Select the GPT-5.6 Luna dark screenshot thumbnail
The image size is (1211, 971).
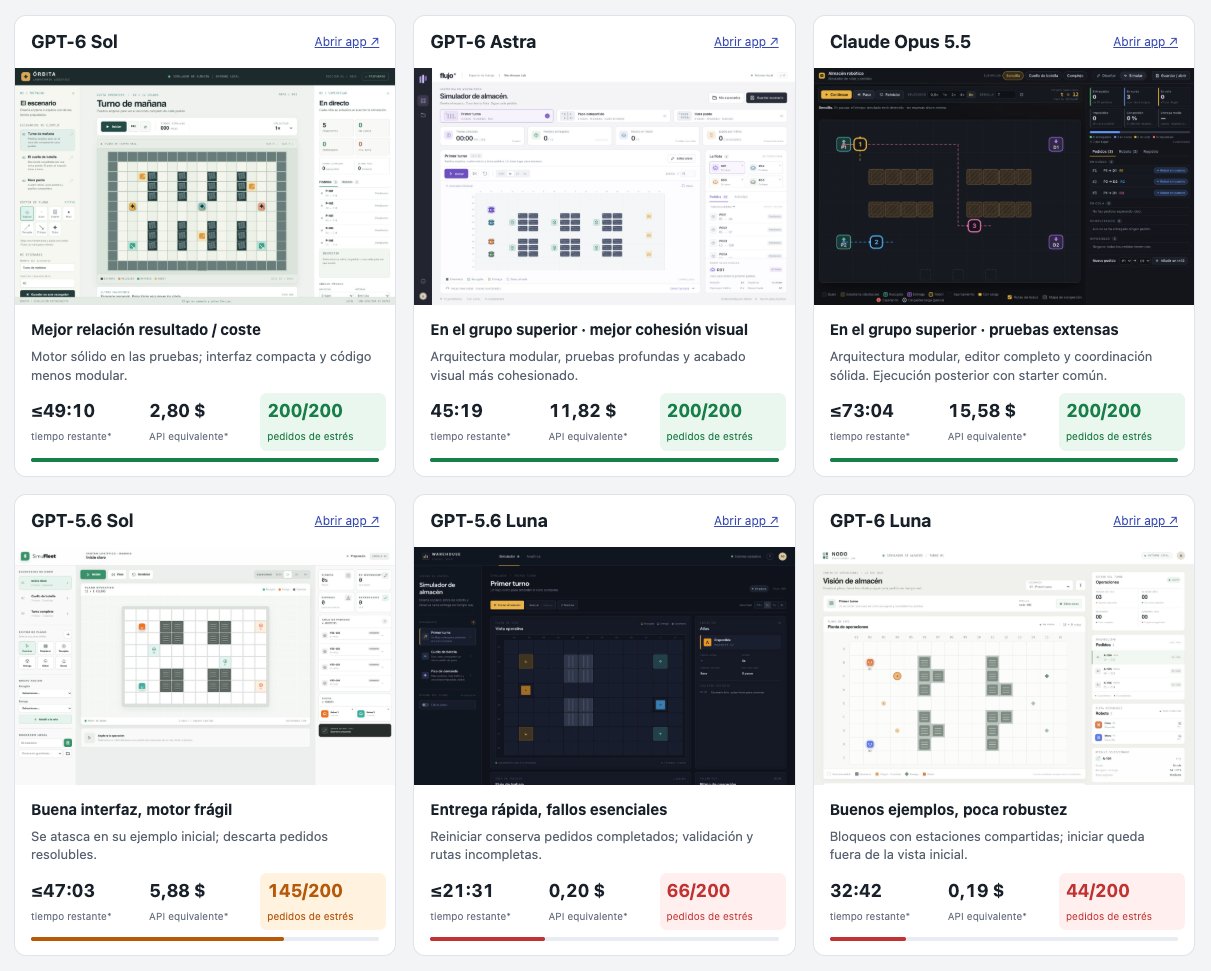click(605, 665)
